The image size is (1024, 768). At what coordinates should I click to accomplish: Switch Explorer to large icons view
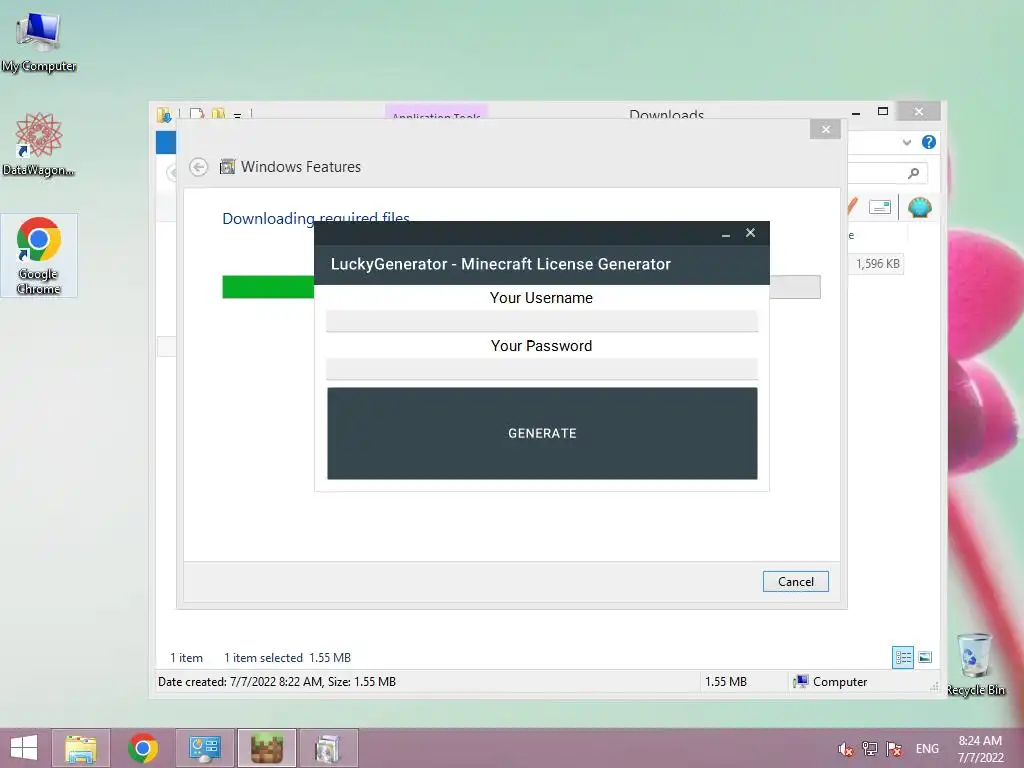(x=925, y=657)
